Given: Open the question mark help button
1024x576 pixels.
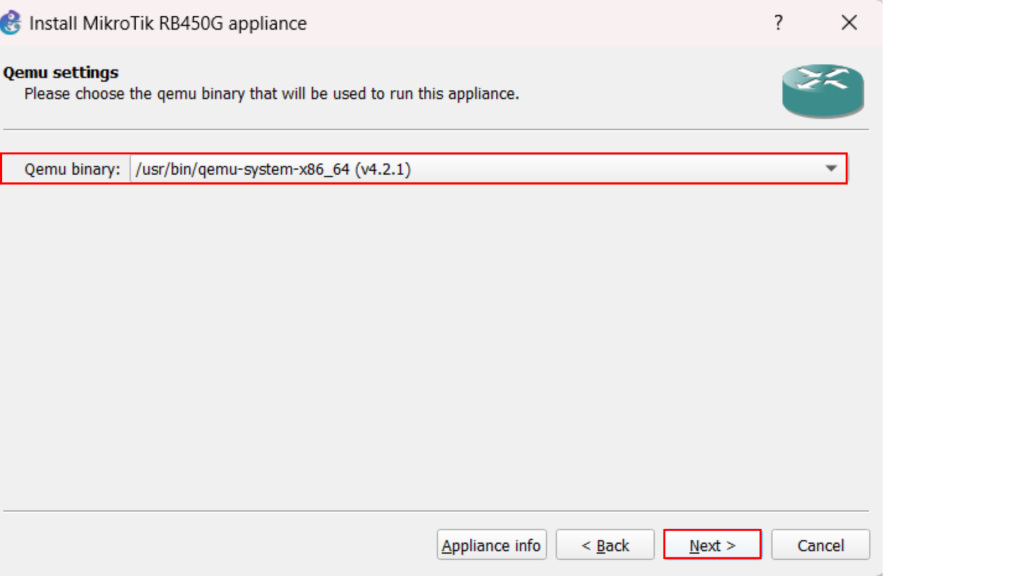Looking at the screenshot, I should (x=778, y=23).
